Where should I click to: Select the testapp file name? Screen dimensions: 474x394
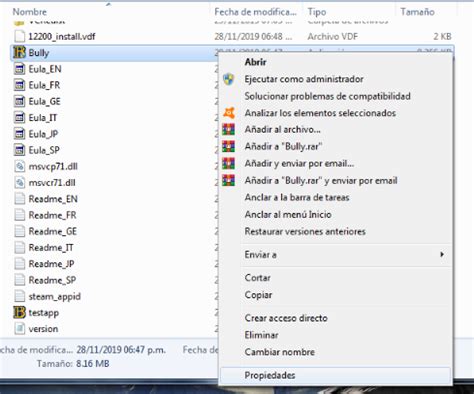coord(44,313)
